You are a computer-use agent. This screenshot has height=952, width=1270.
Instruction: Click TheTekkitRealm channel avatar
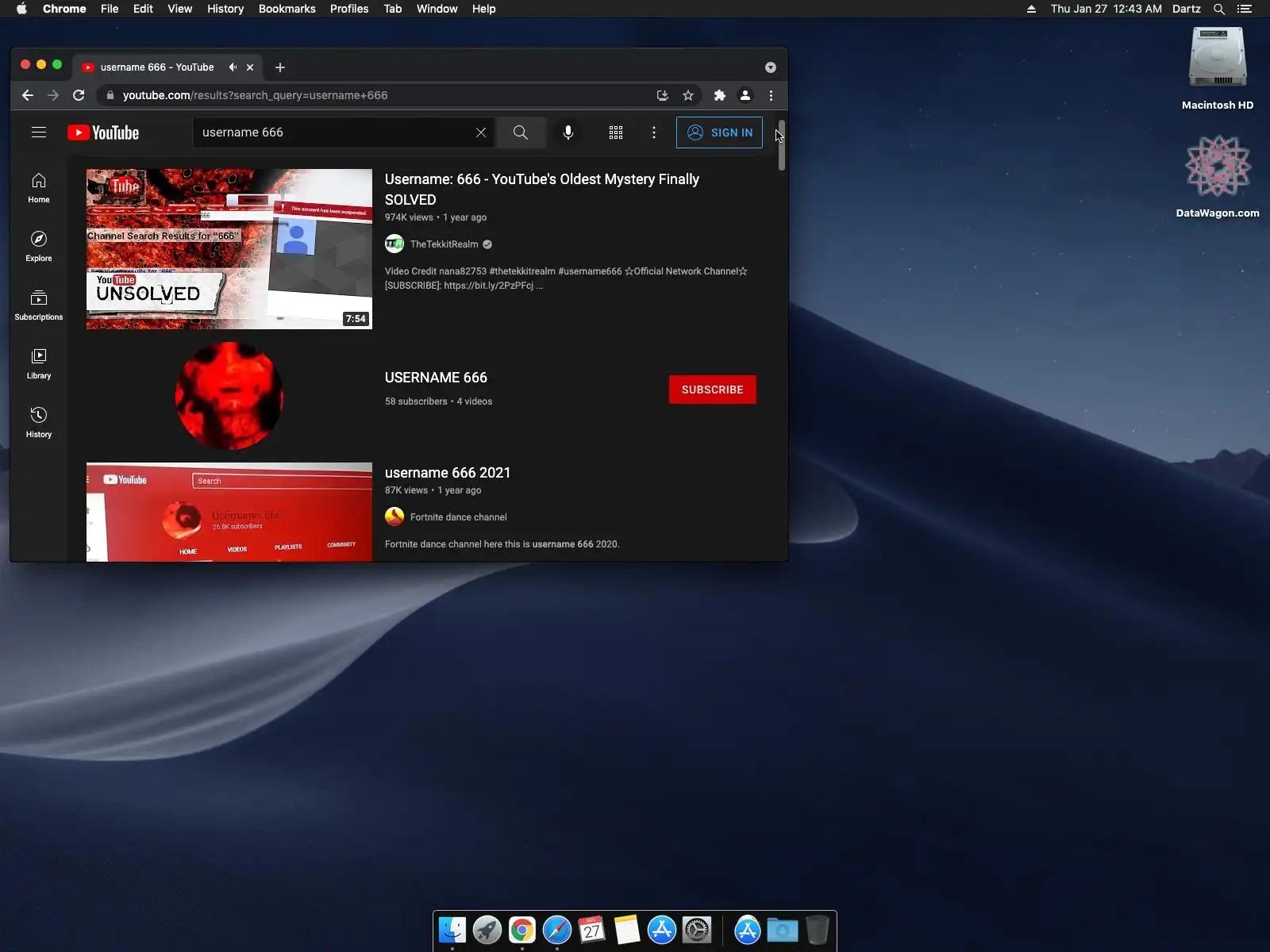[x=394, y=244]
